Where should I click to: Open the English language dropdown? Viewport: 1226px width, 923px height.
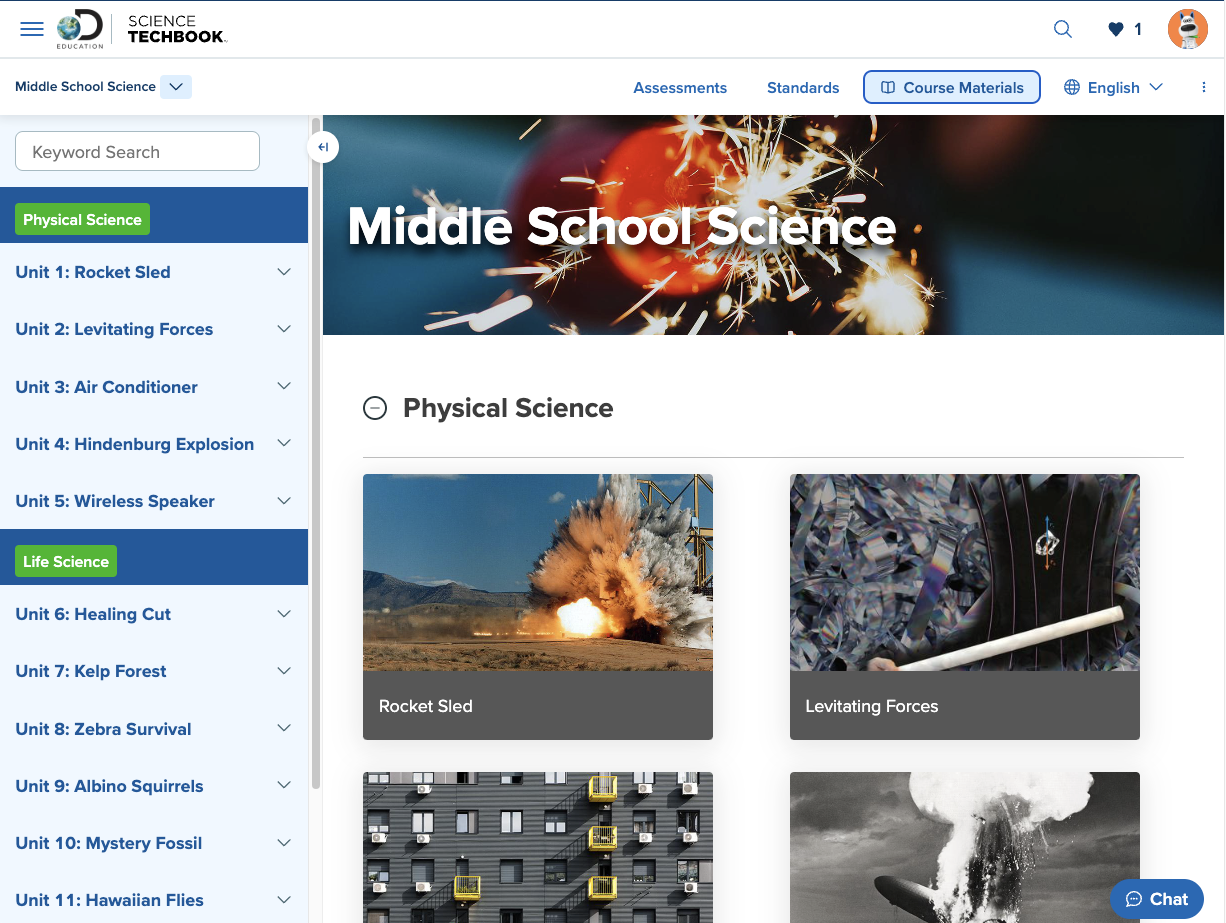coord(1113,87)
